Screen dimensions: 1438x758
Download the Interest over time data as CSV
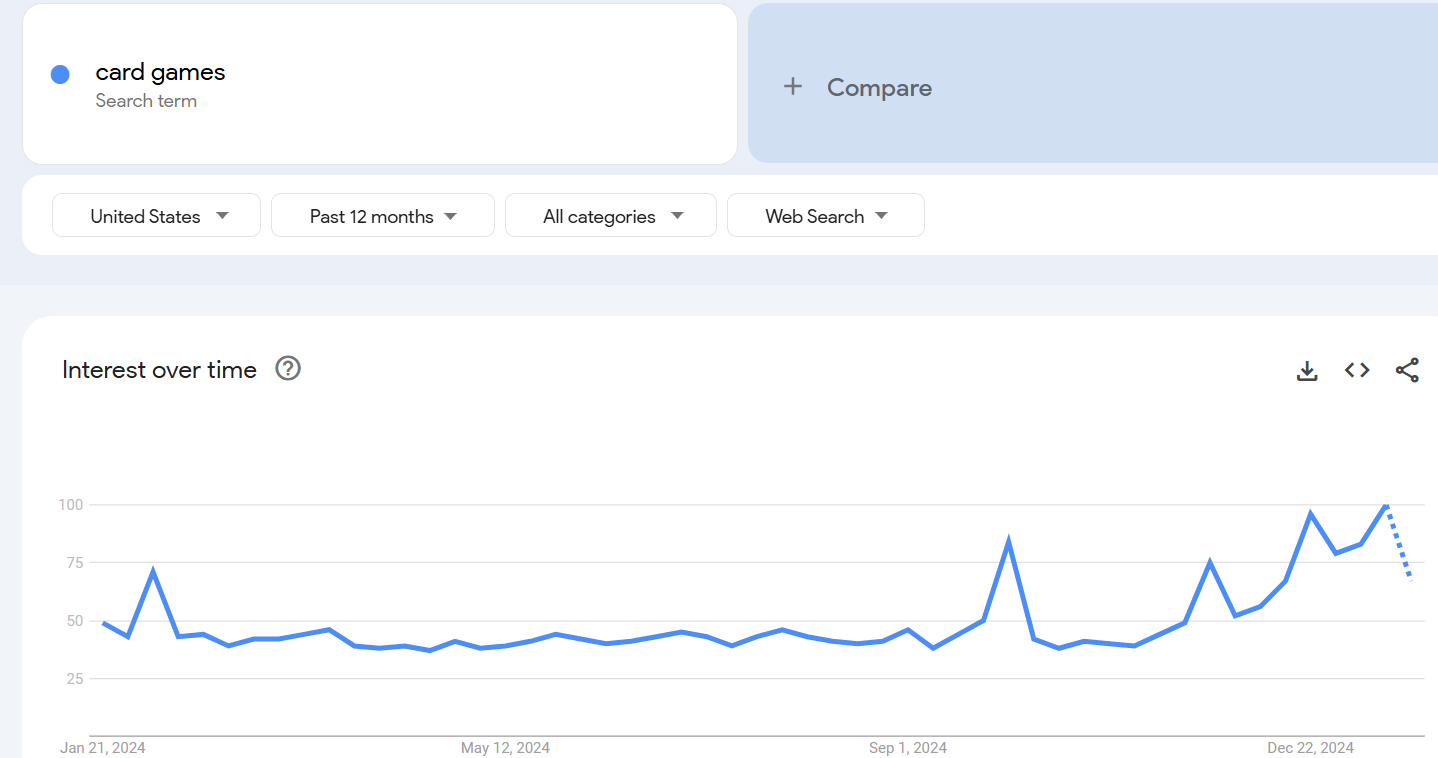pos(1306,370)
